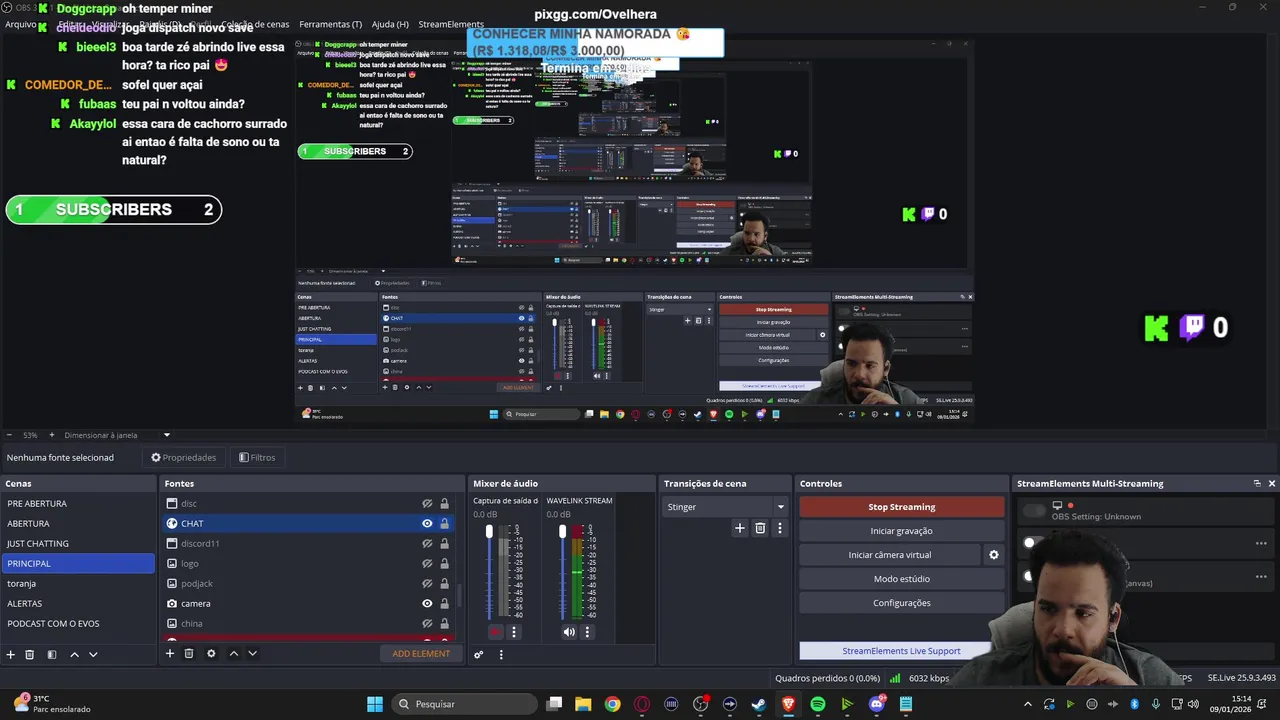Open Filtros for the source

[x=257, y=457]
